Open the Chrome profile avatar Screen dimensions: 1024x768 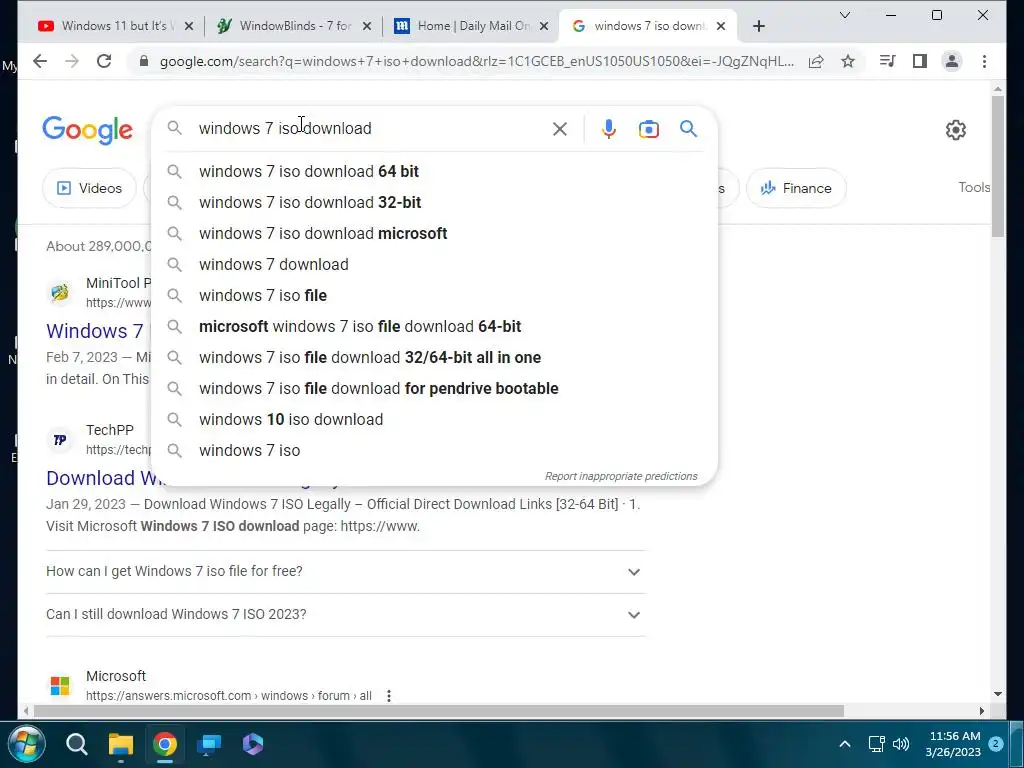[x=952, y=61]
